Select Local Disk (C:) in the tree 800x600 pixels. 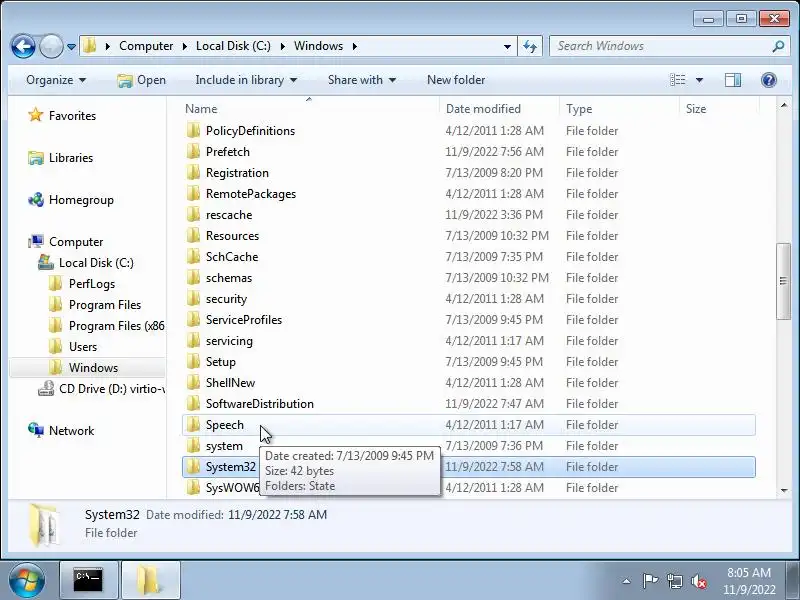point(86,263)
